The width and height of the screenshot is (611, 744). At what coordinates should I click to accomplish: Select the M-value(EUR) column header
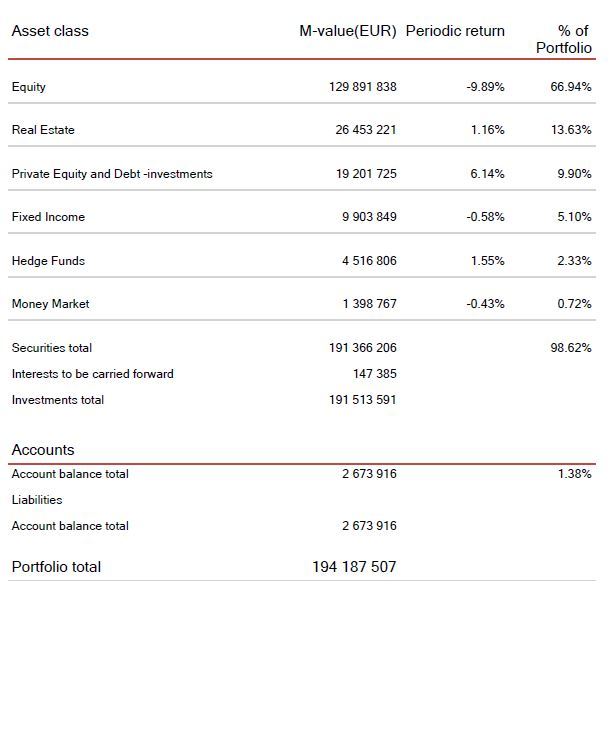(348, 31)
